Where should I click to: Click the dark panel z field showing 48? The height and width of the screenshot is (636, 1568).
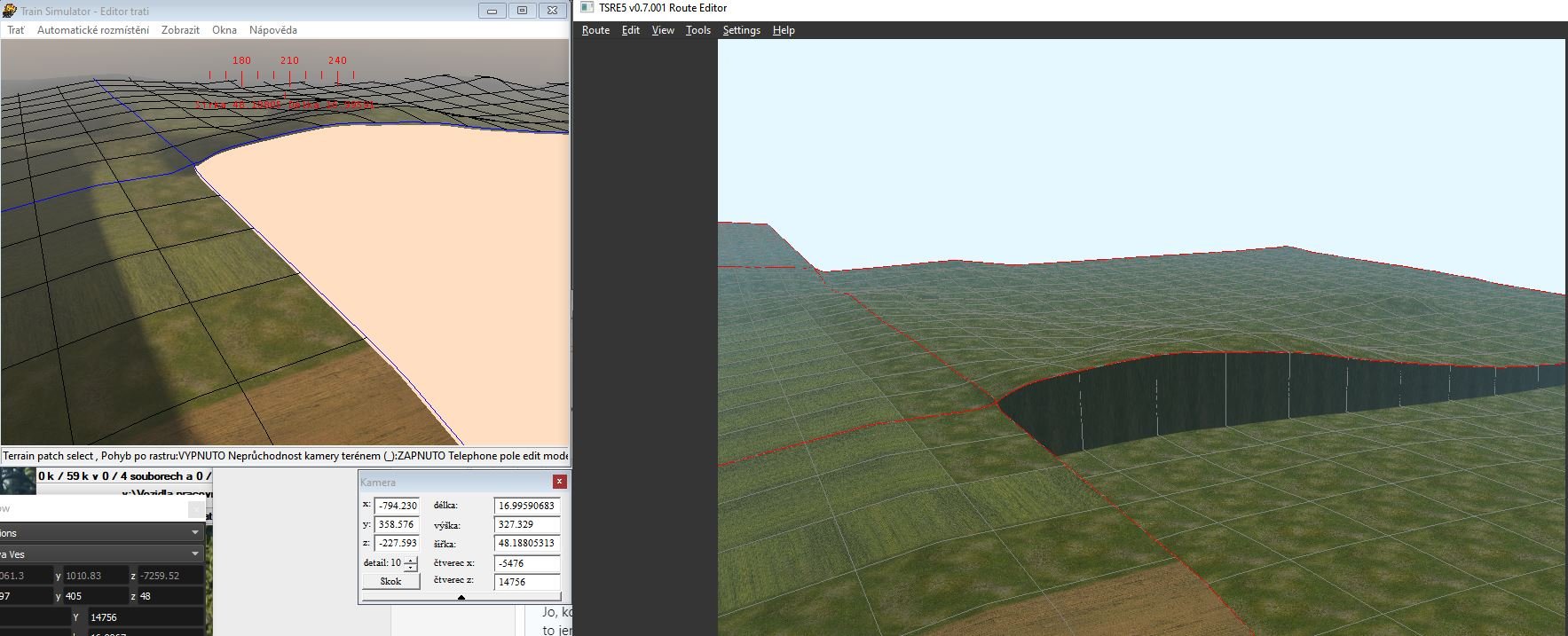[170, 596]
